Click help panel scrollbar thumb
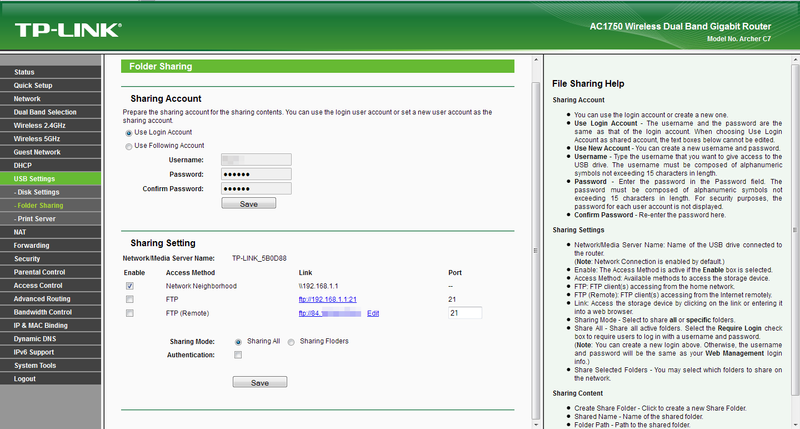The image size is (800, 429). coord(795,230)
